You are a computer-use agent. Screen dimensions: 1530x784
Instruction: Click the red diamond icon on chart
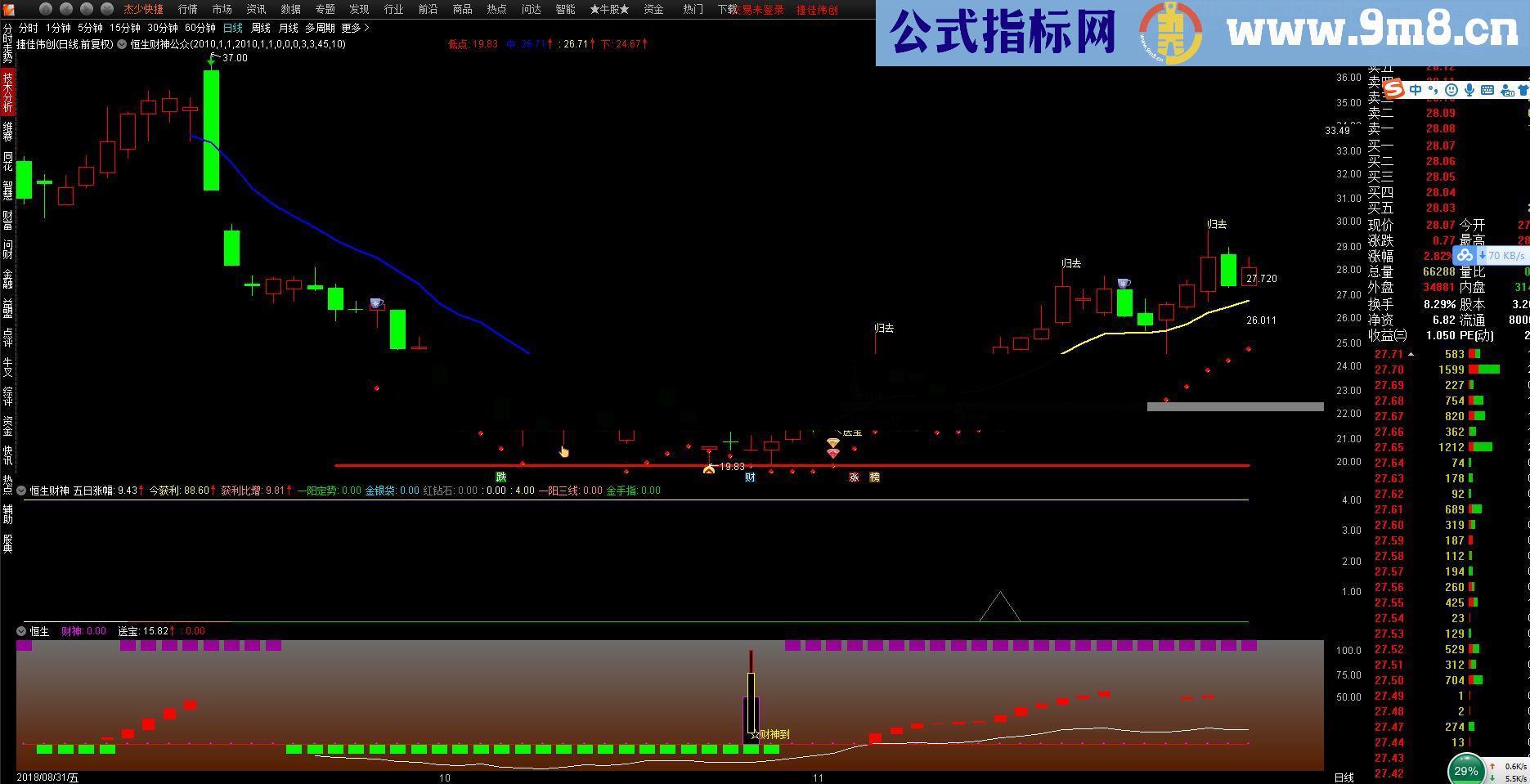point(832,452)
